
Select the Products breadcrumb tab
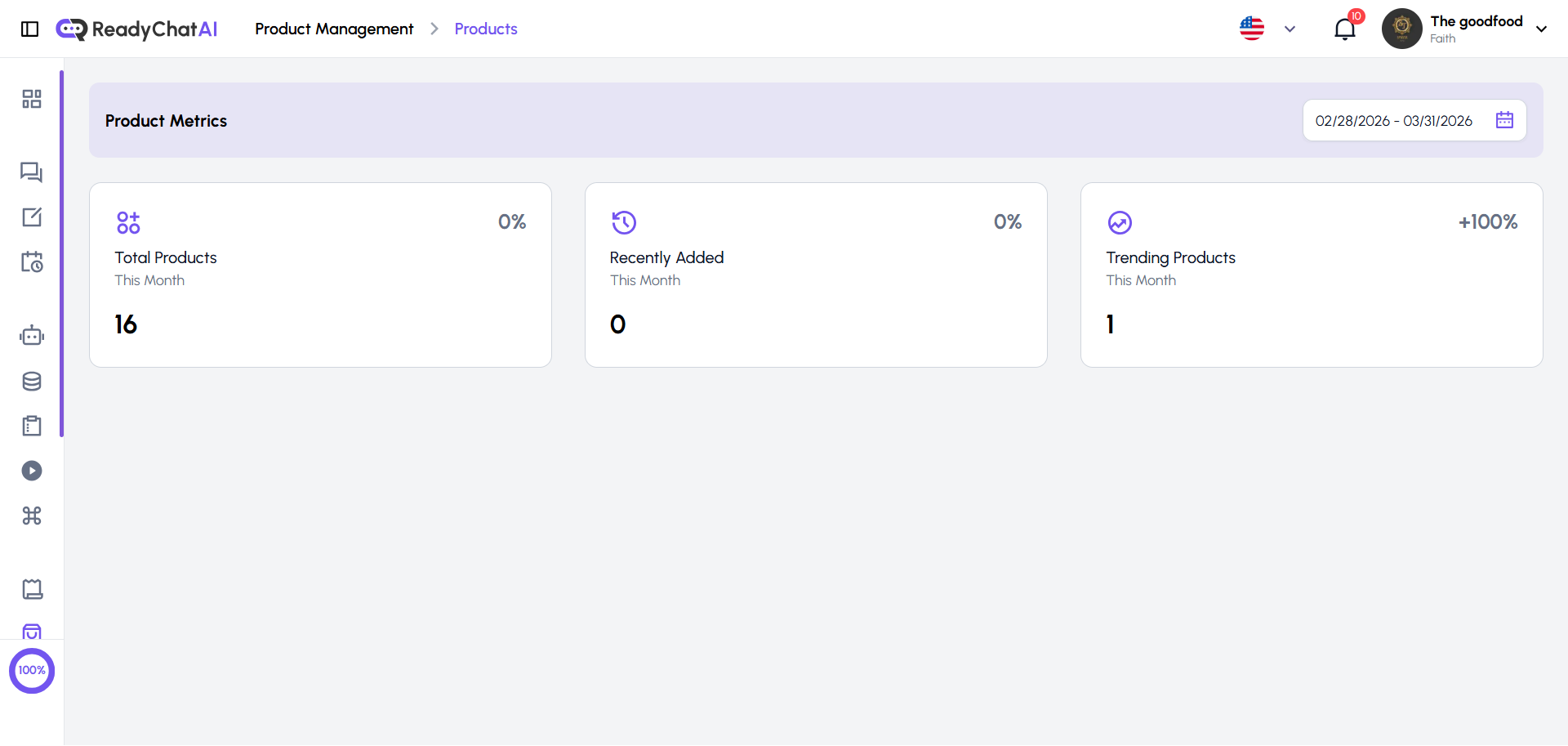coord(485,29)
